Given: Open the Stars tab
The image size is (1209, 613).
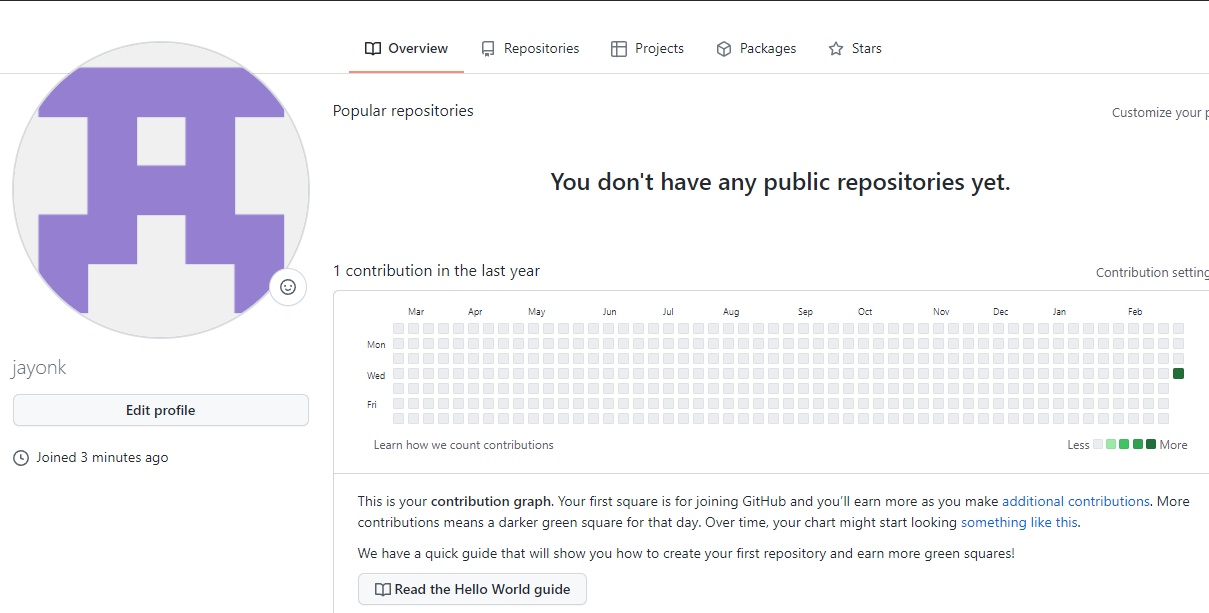Looking at the screenshot, I should point(855,48).
